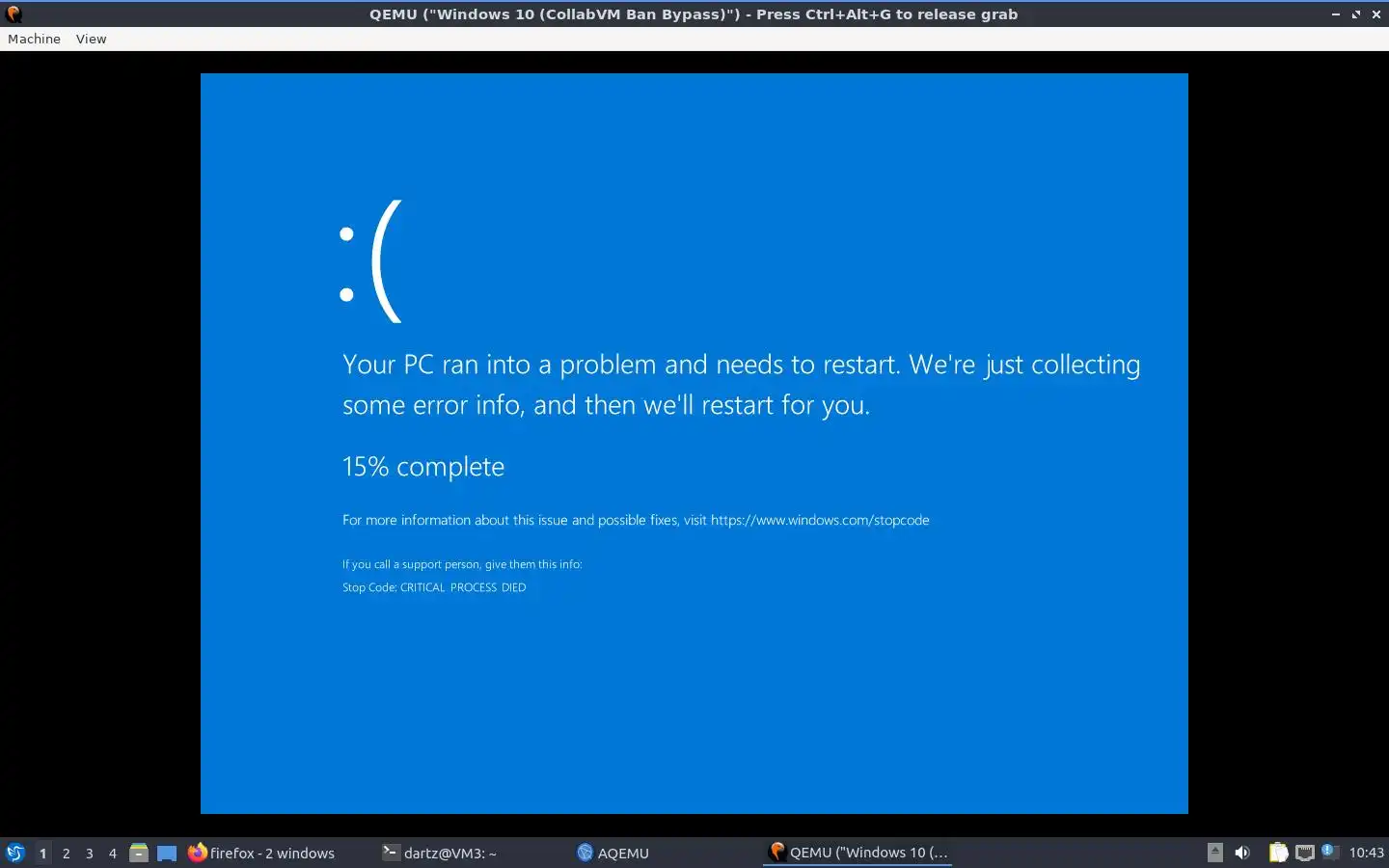Click the Stop Code: CRITICAL PROCESS DIED text
Screen dimensions: 1389x868
tap(434, 587)
